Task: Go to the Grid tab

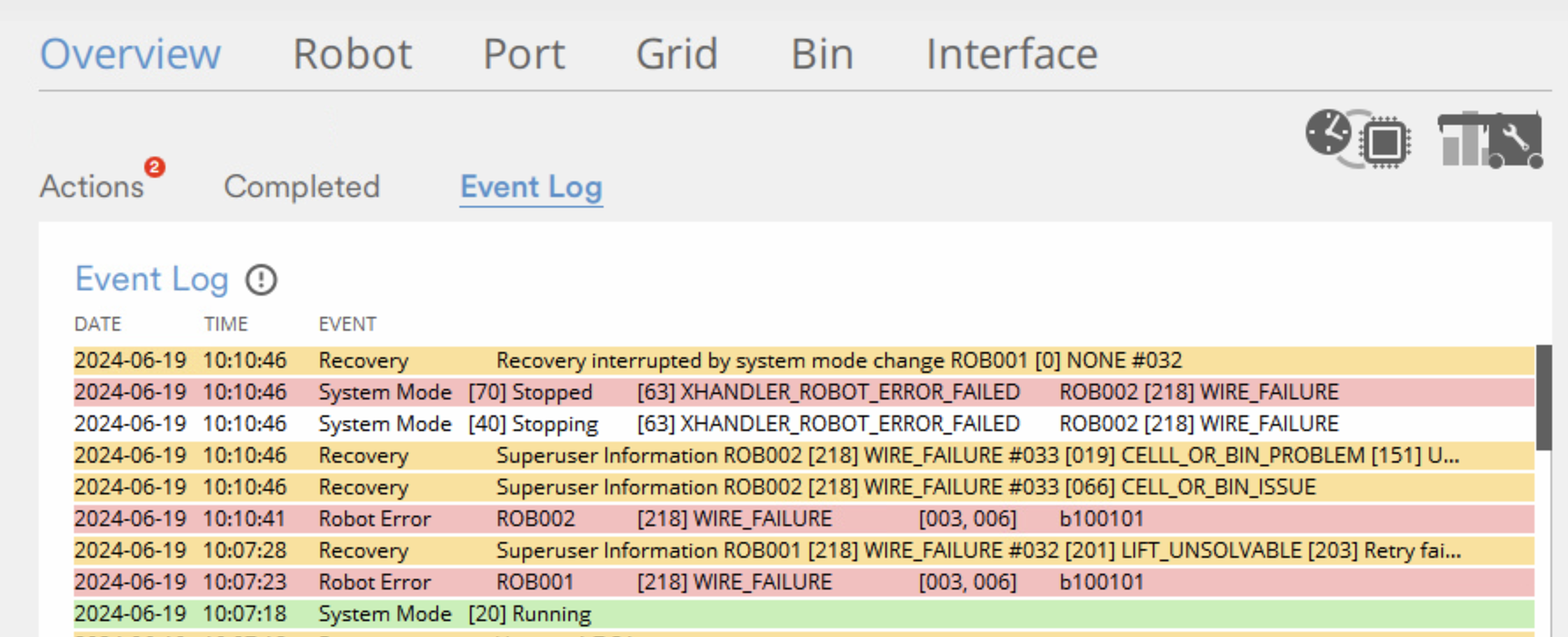Action: click(677, 55)
